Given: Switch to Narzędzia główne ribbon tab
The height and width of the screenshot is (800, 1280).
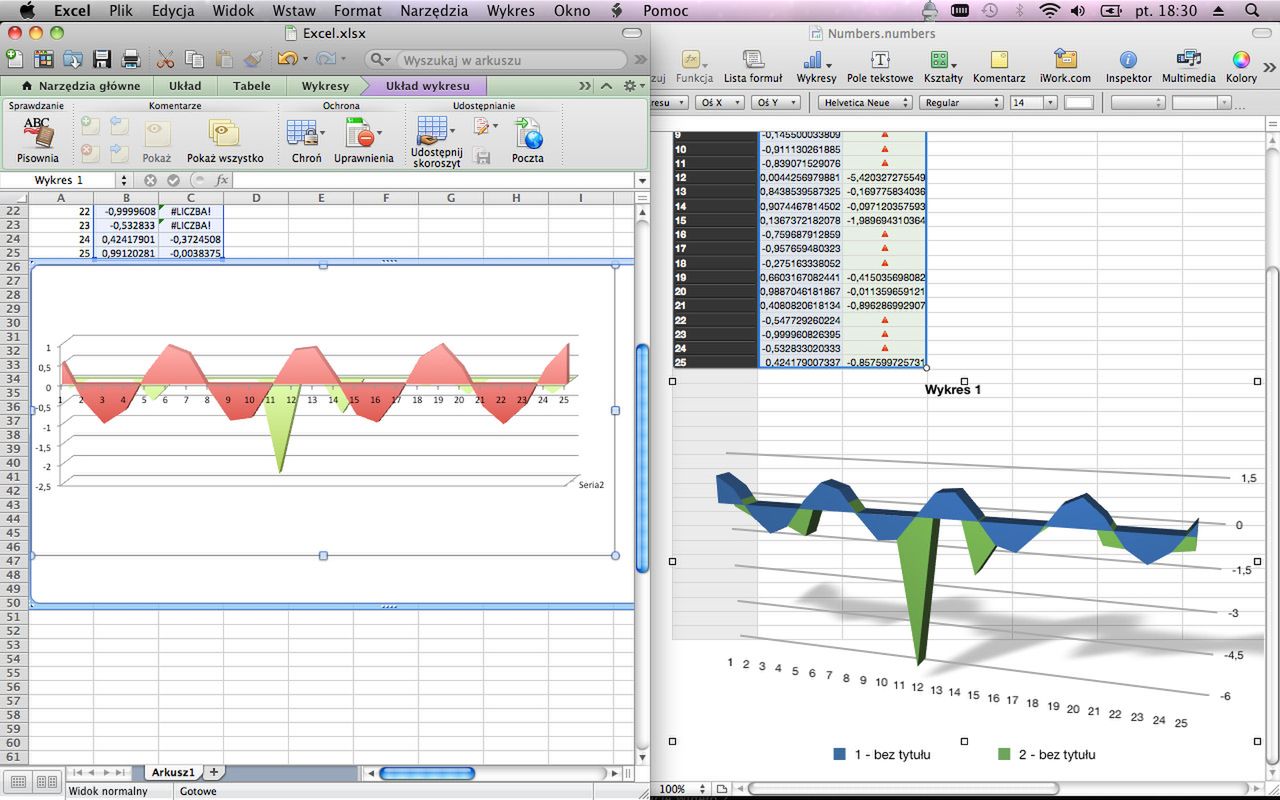Looking at the screenshot, I should (81, 86).
